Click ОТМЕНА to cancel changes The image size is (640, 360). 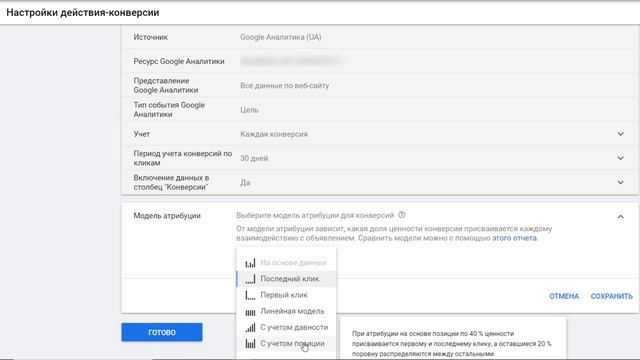[564, 296]
